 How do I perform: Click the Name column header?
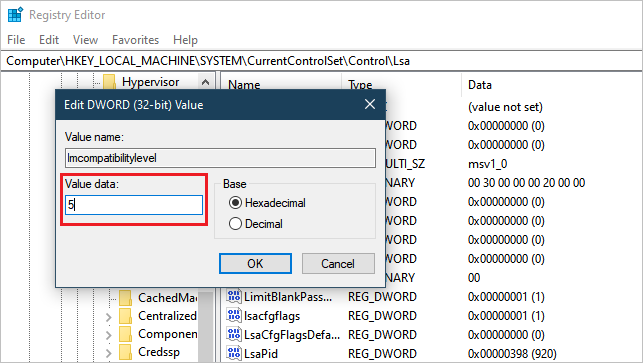(244, 84)
